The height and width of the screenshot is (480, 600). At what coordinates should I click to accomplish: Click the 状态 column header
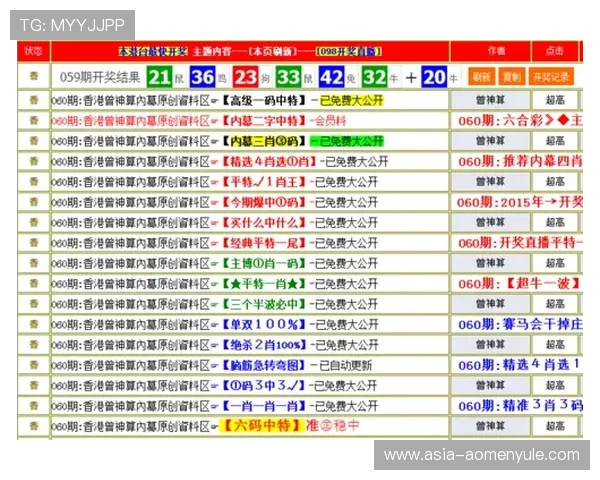coord(33,51)
